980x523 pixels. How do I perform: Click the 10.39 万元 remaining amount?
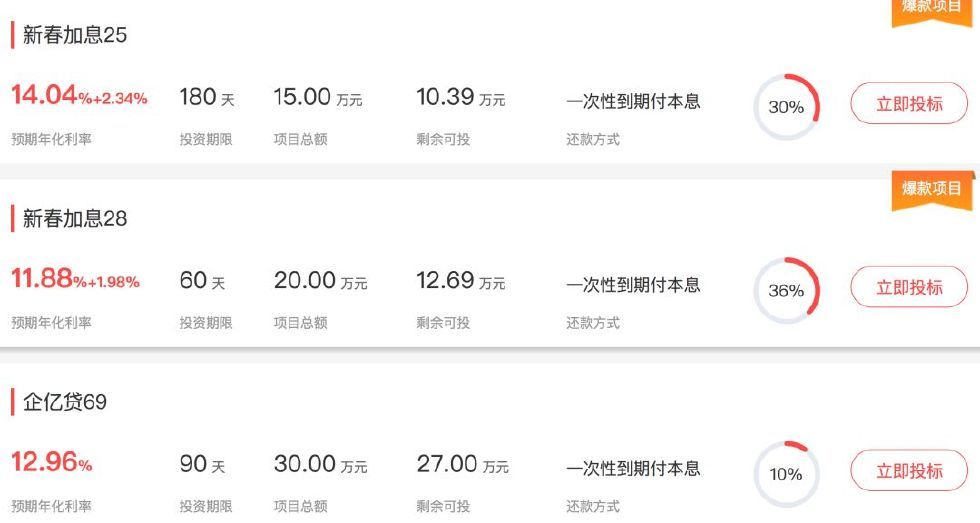click(460, 97)
